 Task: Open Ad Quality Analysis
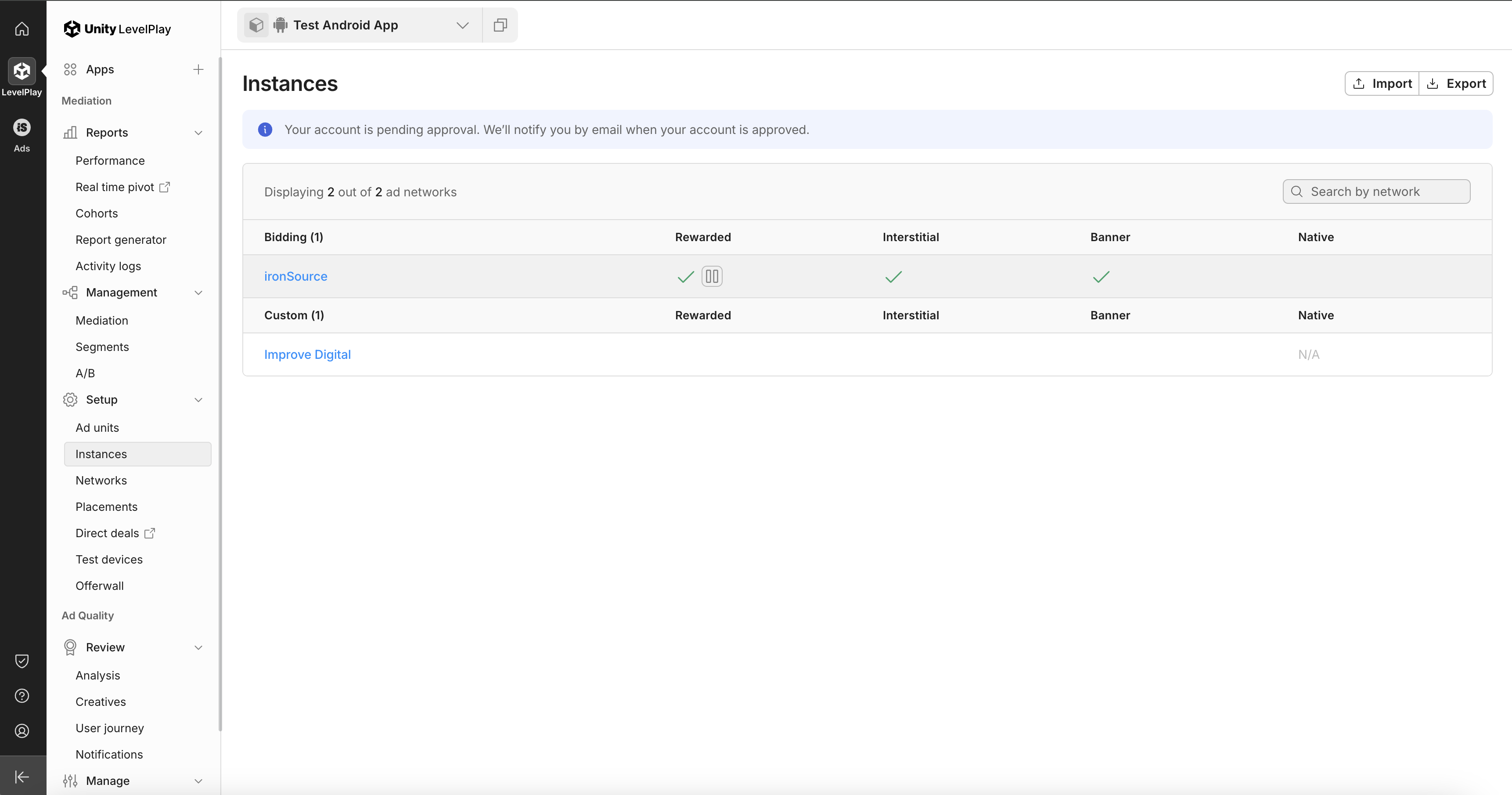pos(97,676)
